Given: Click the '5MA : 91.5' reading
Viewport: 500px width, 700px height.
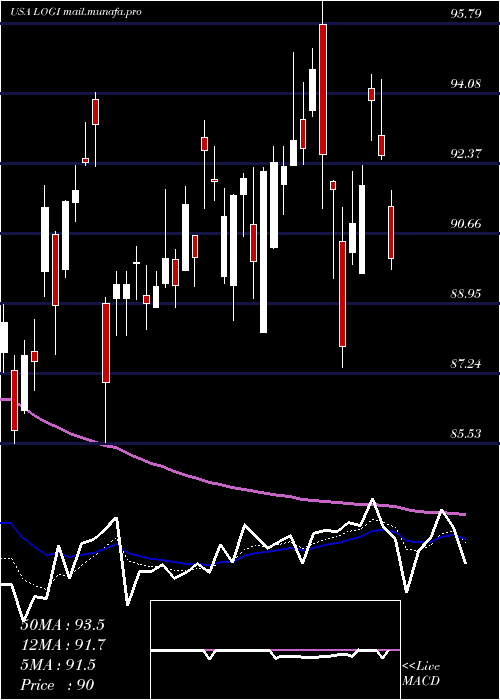Looking at the screenshot, I should [58, 665].
